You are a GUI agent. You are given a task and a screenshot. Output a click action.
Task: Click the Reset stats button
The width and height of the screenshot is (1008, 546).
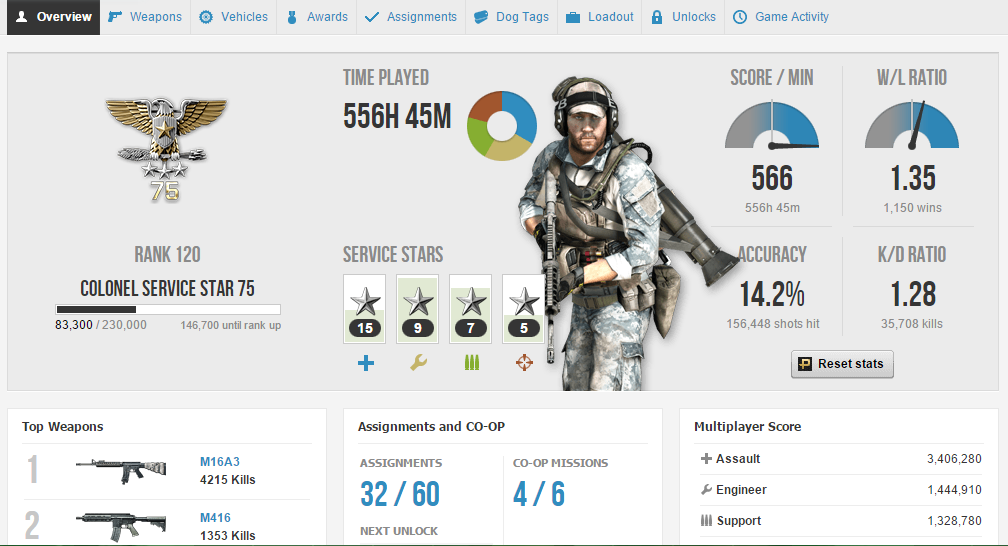[x=842, y=364]
